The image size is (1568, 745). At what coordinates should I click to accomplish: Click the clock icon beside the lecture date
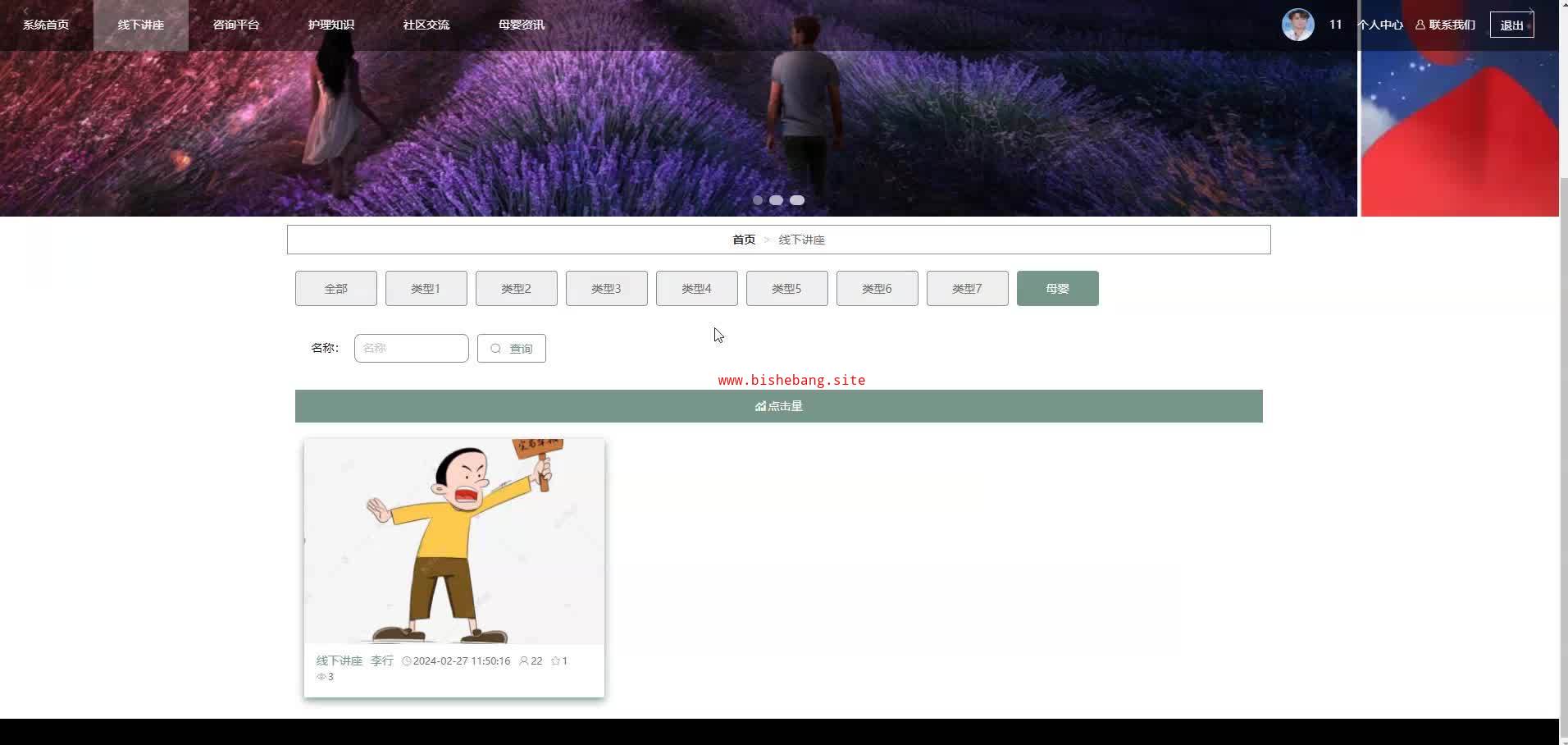(x=406, y=661)
